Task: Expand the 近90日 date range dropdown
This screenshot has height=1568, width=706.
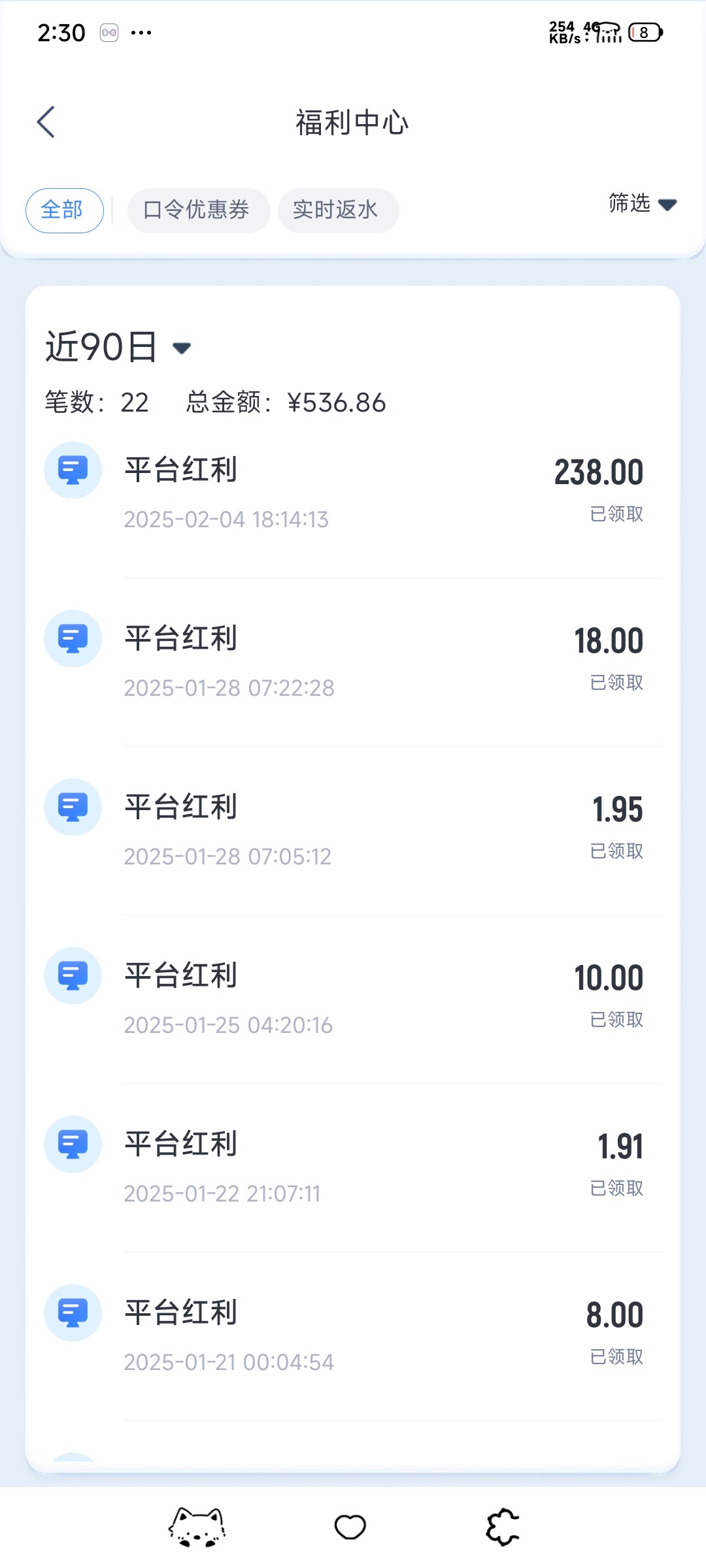Action: [118, 347]
